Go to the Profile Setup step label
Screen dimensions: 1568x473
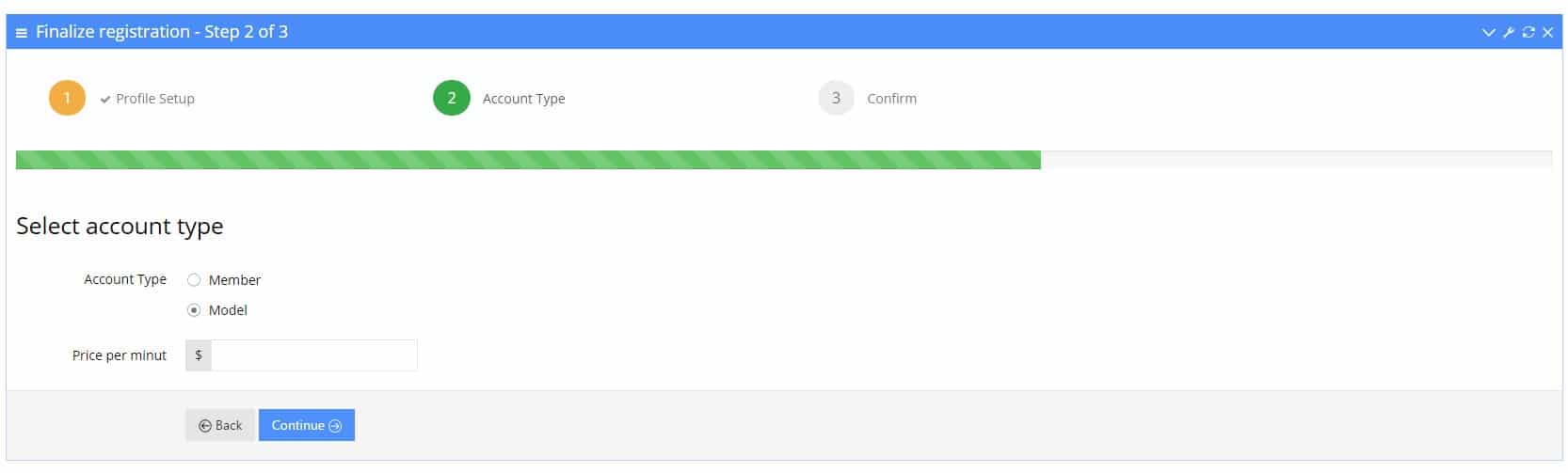point(155,99)
